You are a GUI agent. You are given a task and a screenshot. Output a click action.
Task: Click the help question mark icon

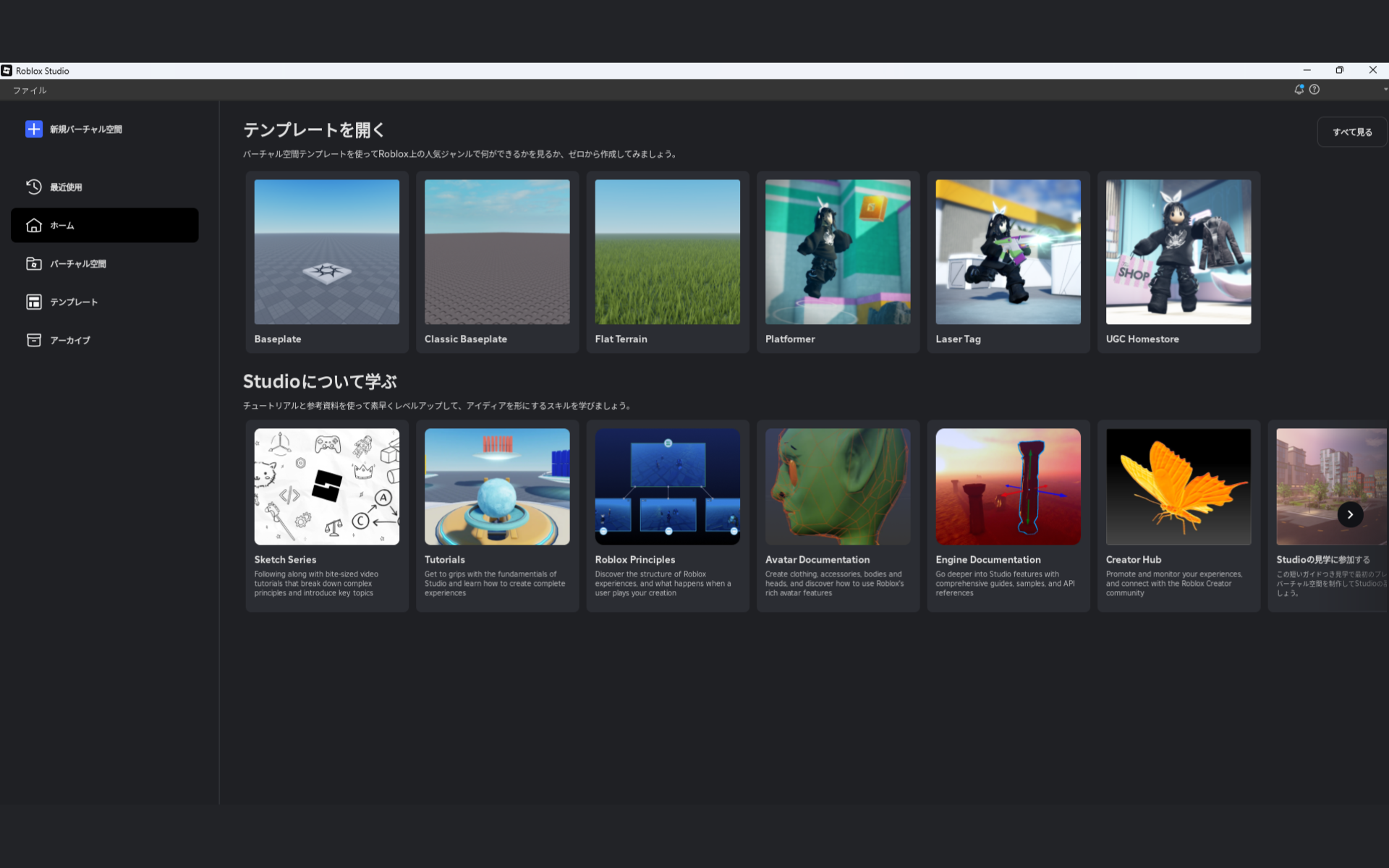pos(1314,90)
